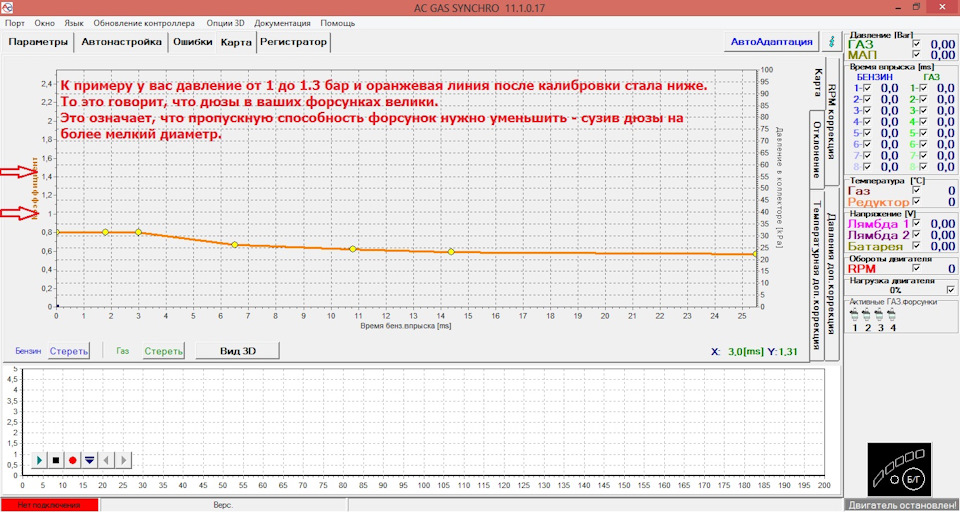Screen dimensions: 960x512
Task: Open the vertical Температурная доп. коррекция tab
Action: point(817,274)
